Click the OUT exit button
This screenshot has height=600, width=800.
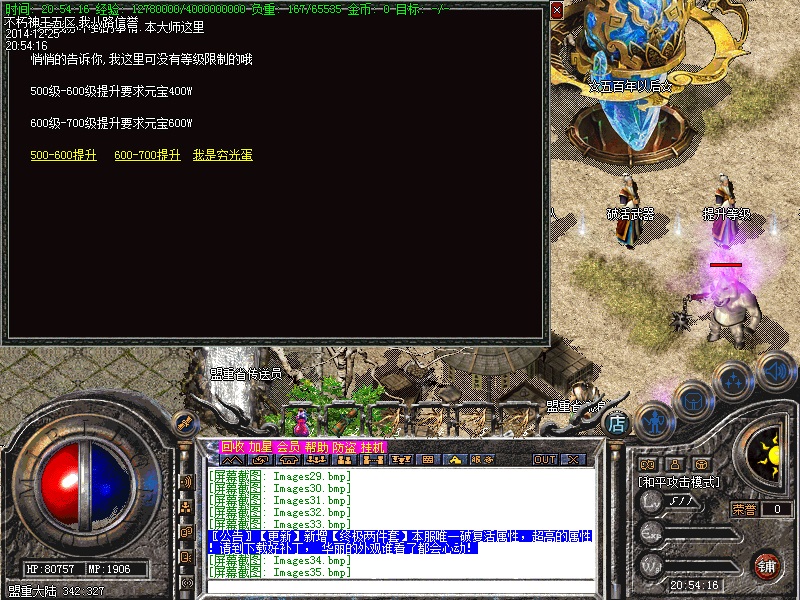point(544,459)
